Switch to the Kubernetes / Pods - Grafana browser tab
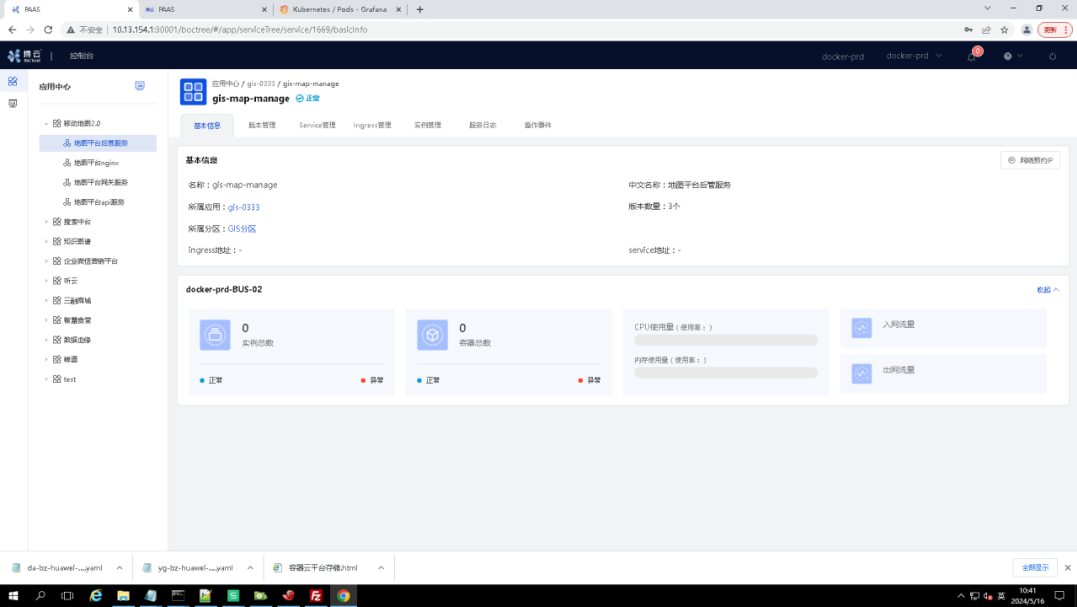Image resolution: width=1077 pixels, height=607 pixels. tap(340, 10)
